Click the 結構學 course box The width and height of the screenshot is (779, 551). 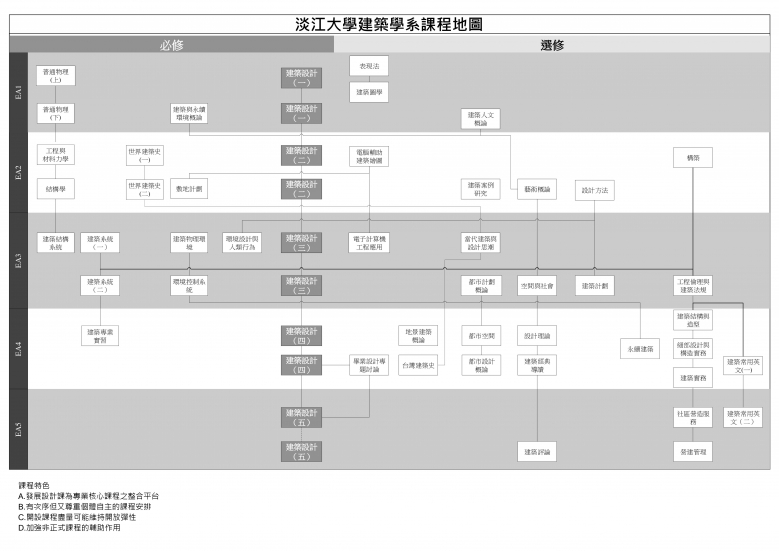(x=56, y=189)
